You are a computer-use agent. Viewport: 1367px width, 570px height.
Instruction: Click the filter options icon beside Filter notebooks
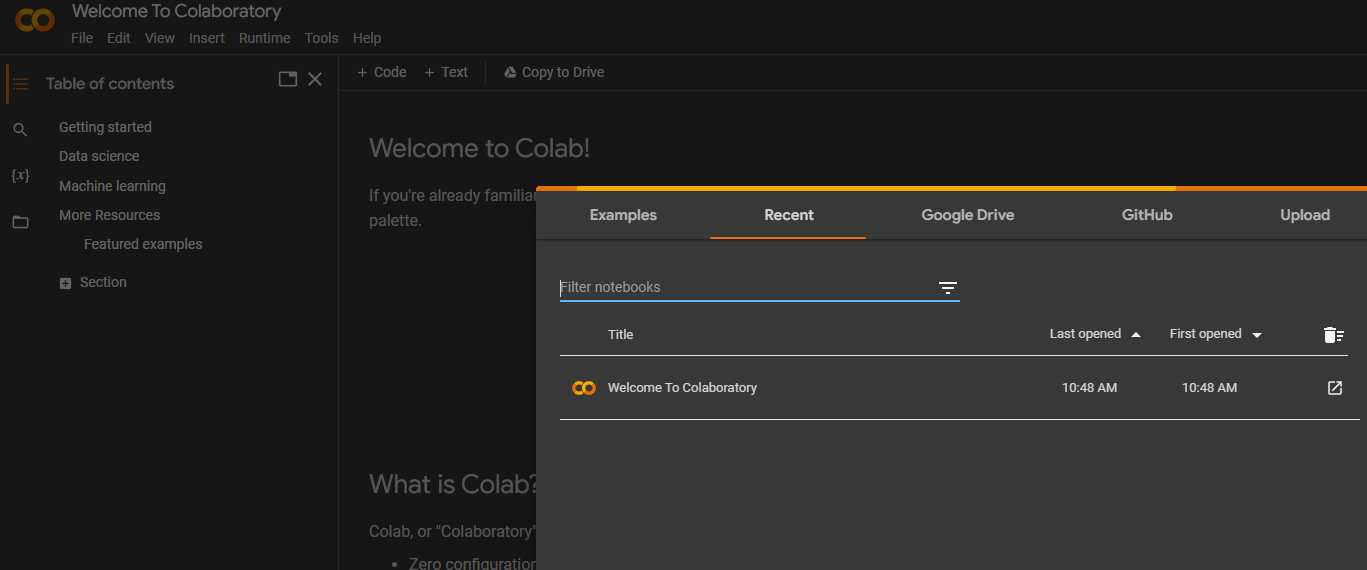click(948, 288)
